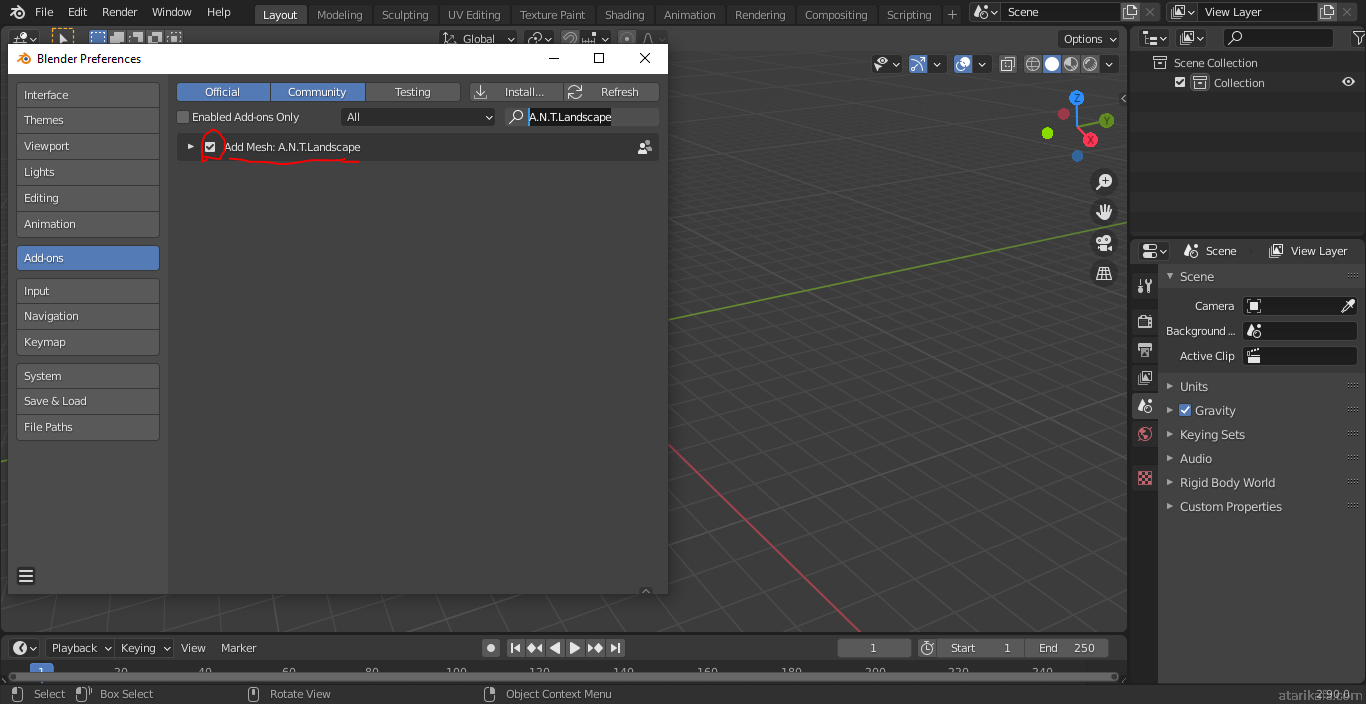Open the add-on category dropdown showing All
This screenshot has height=704, width=1366.
418,117
